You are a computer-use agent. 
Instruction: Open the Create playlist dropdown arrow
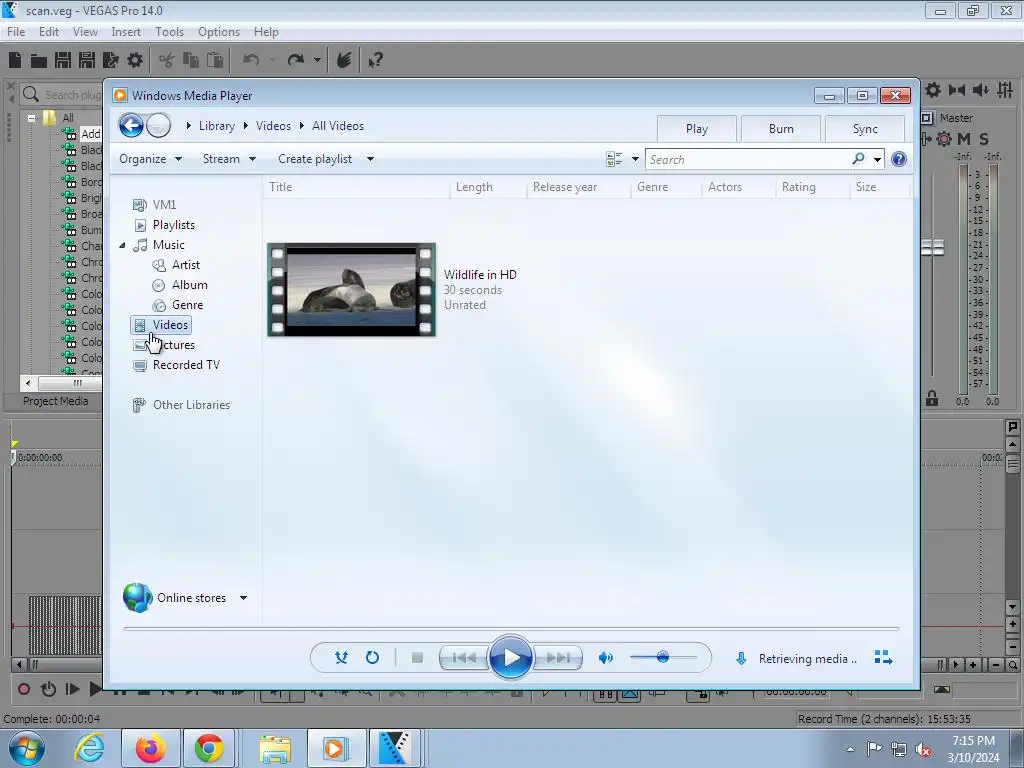[370, 159]
